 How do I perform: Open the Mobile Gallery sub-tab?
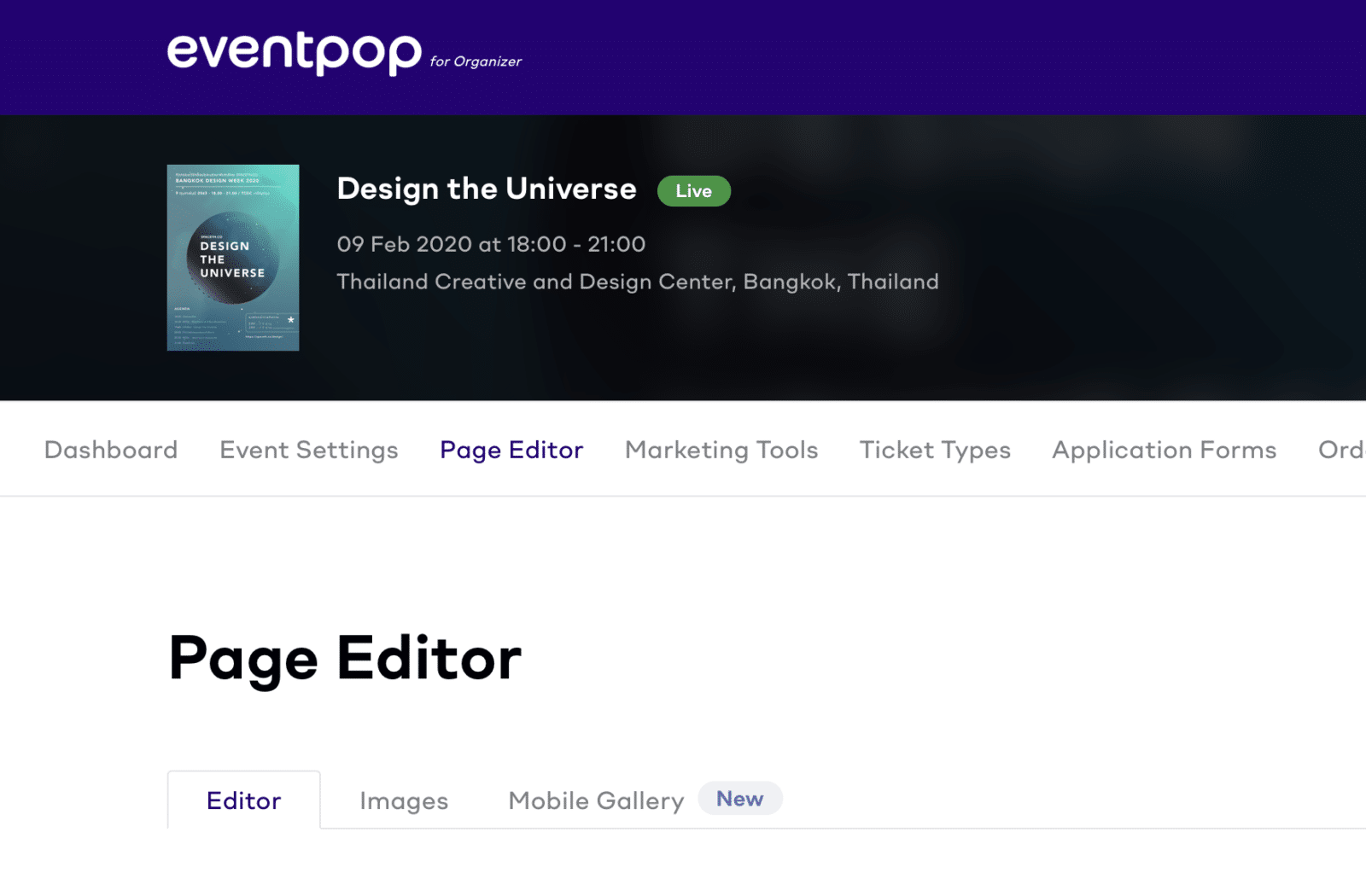click(x=596, y=800)
